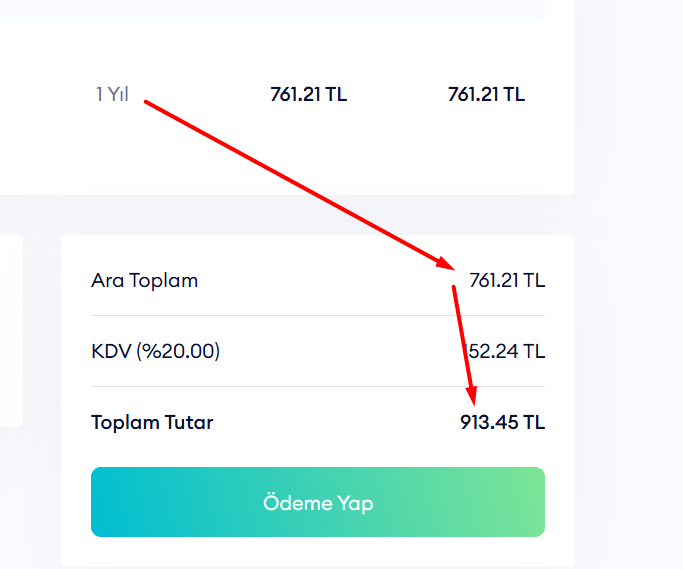The height and width of the screenshot is (569, 683).
Task: Click the %20.00 rate inside the KDV label
Action: [x=179, y=351]
